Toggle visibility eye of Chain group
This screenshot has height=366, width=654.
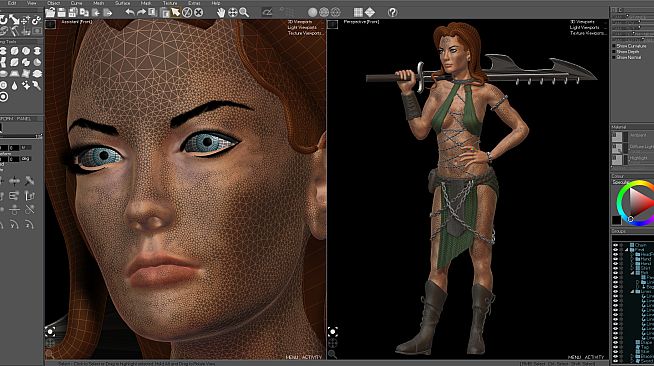click(x=616, y=245)
